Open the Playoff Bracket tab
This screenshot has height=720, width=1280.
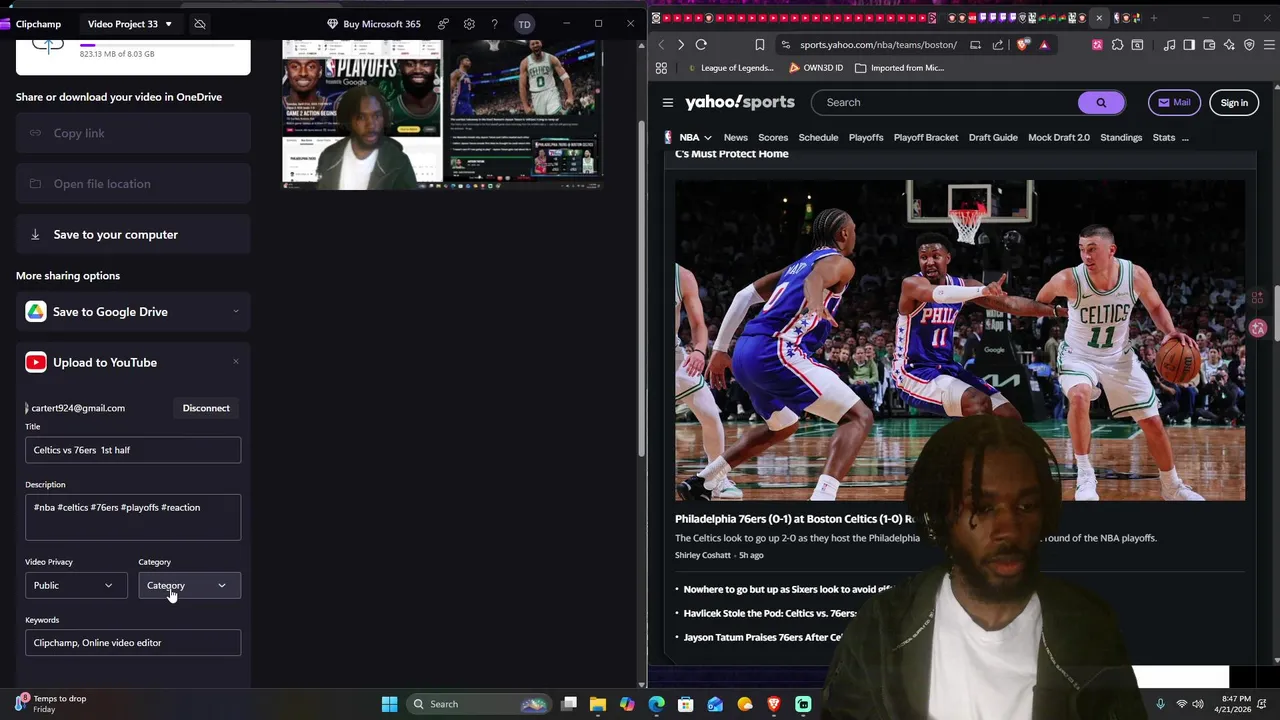tap(926, 137)
